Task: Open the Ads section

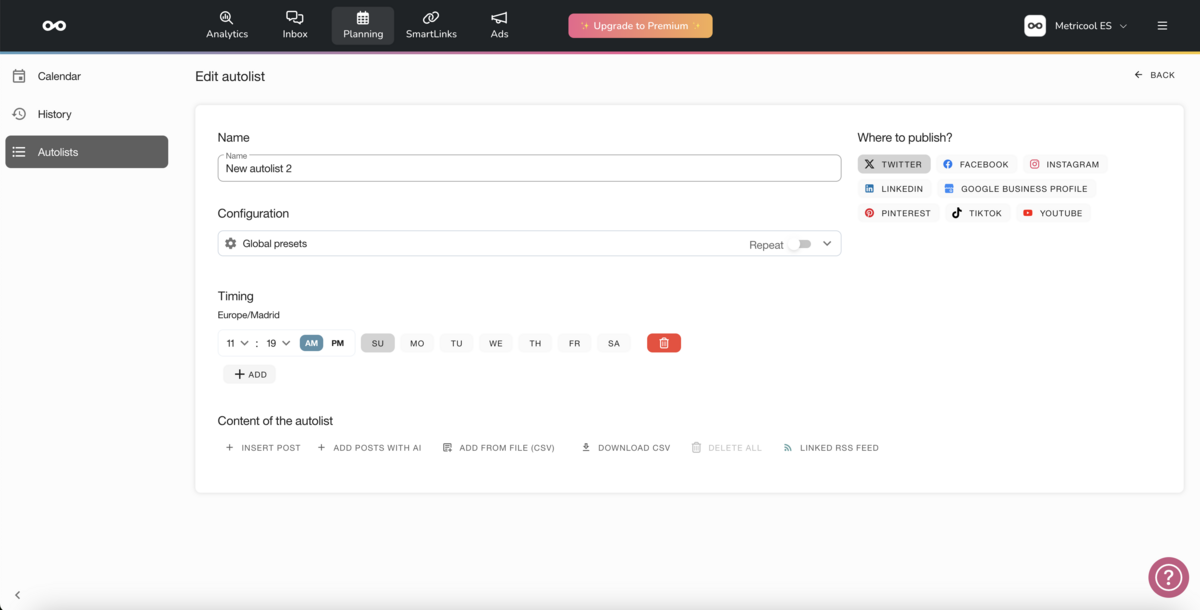Action: point(499,26)
